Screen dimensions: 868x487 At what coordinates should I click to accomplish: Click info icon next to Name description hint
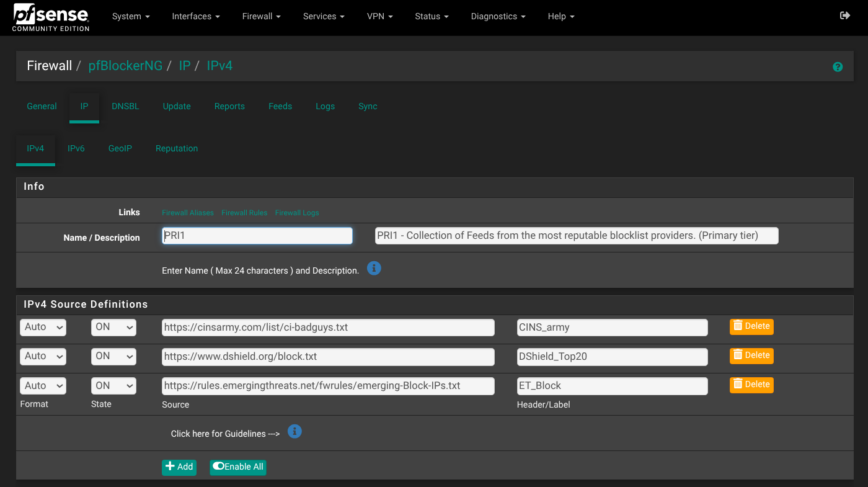click(x=374, y=268)
